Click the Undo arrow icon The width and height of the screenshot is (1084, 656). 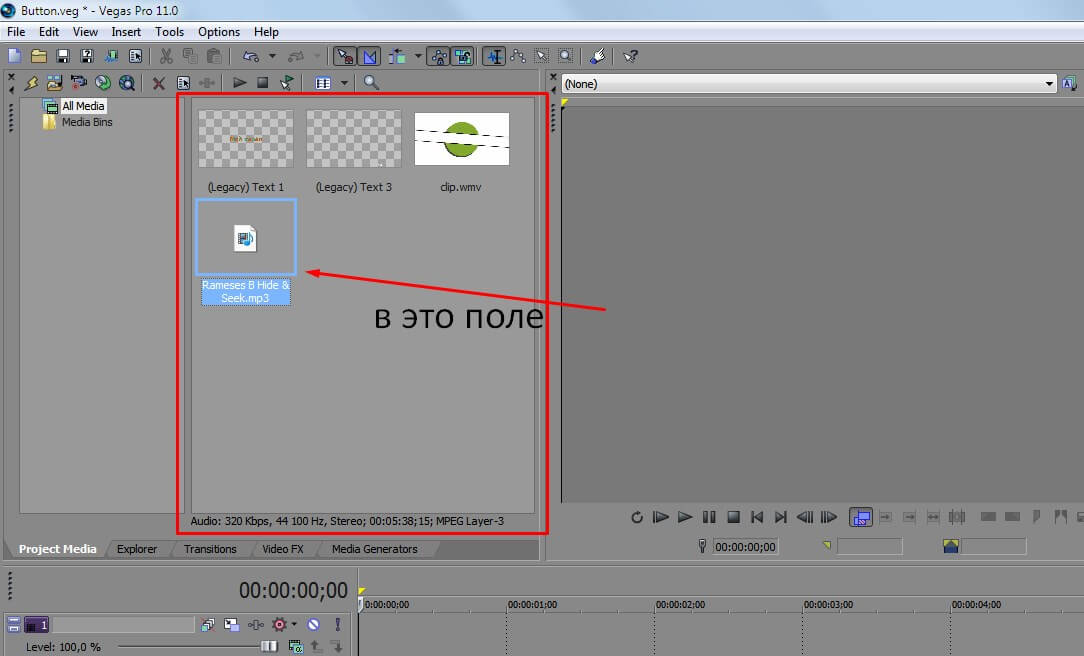(251, 56)
